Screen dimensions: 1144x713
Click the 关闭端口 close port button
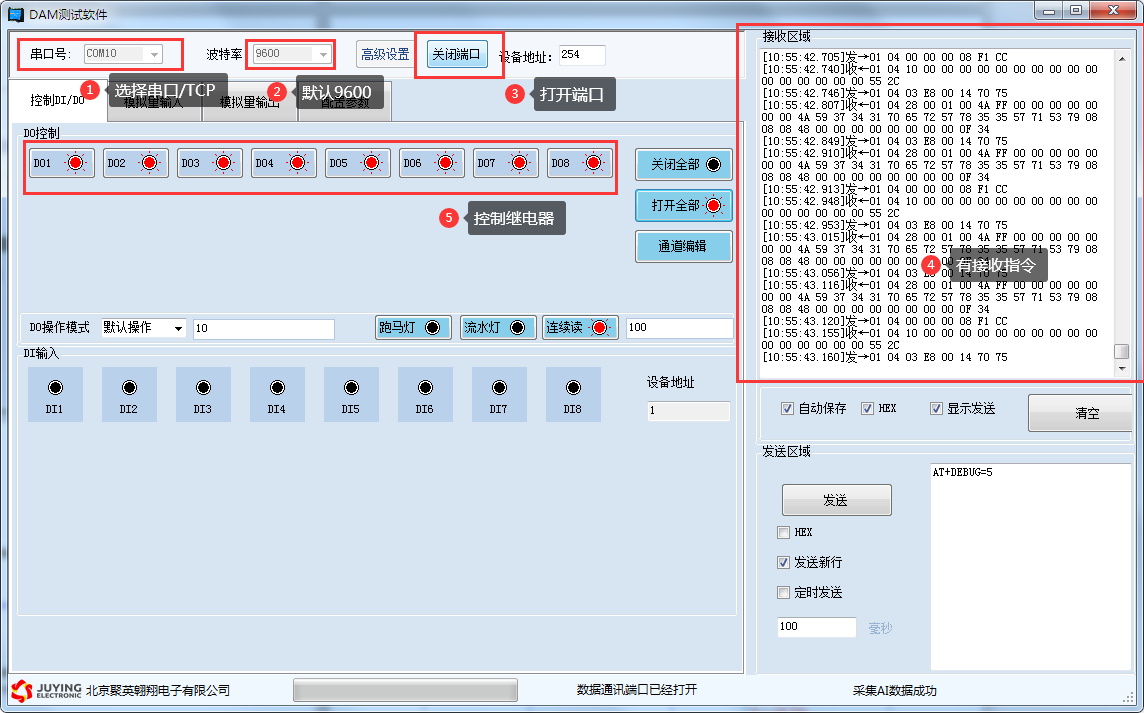point(457,54)
